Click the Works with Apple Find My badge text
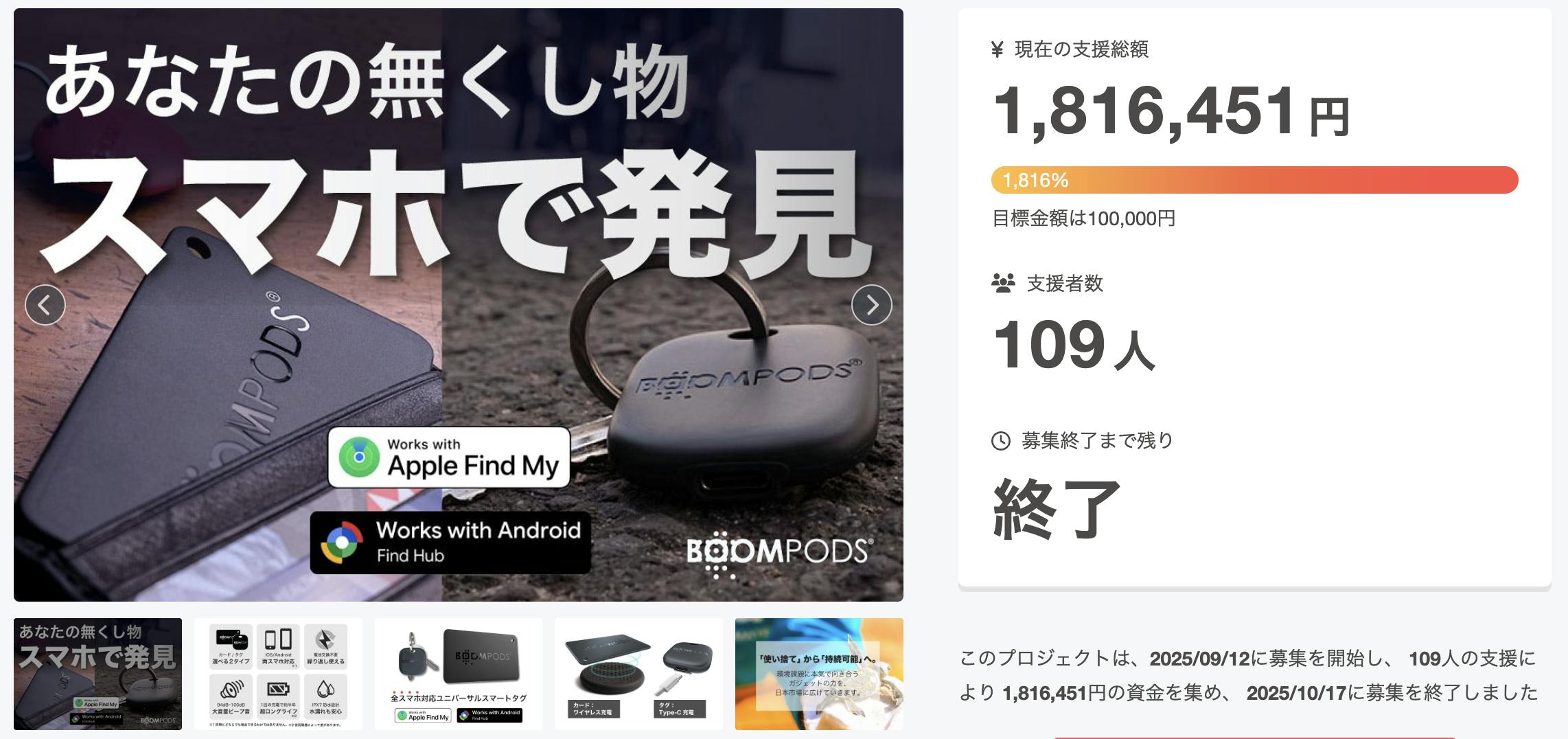1568x739 pixels. 473,457
